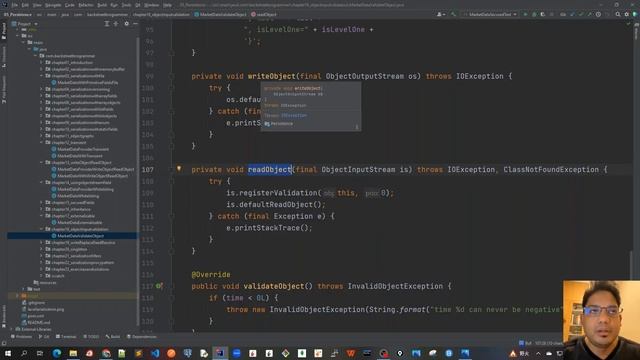The width and height of the screenshot is (640, 360).
Task: Click the is.defaultReadObject() call
Action: point(276,204)
